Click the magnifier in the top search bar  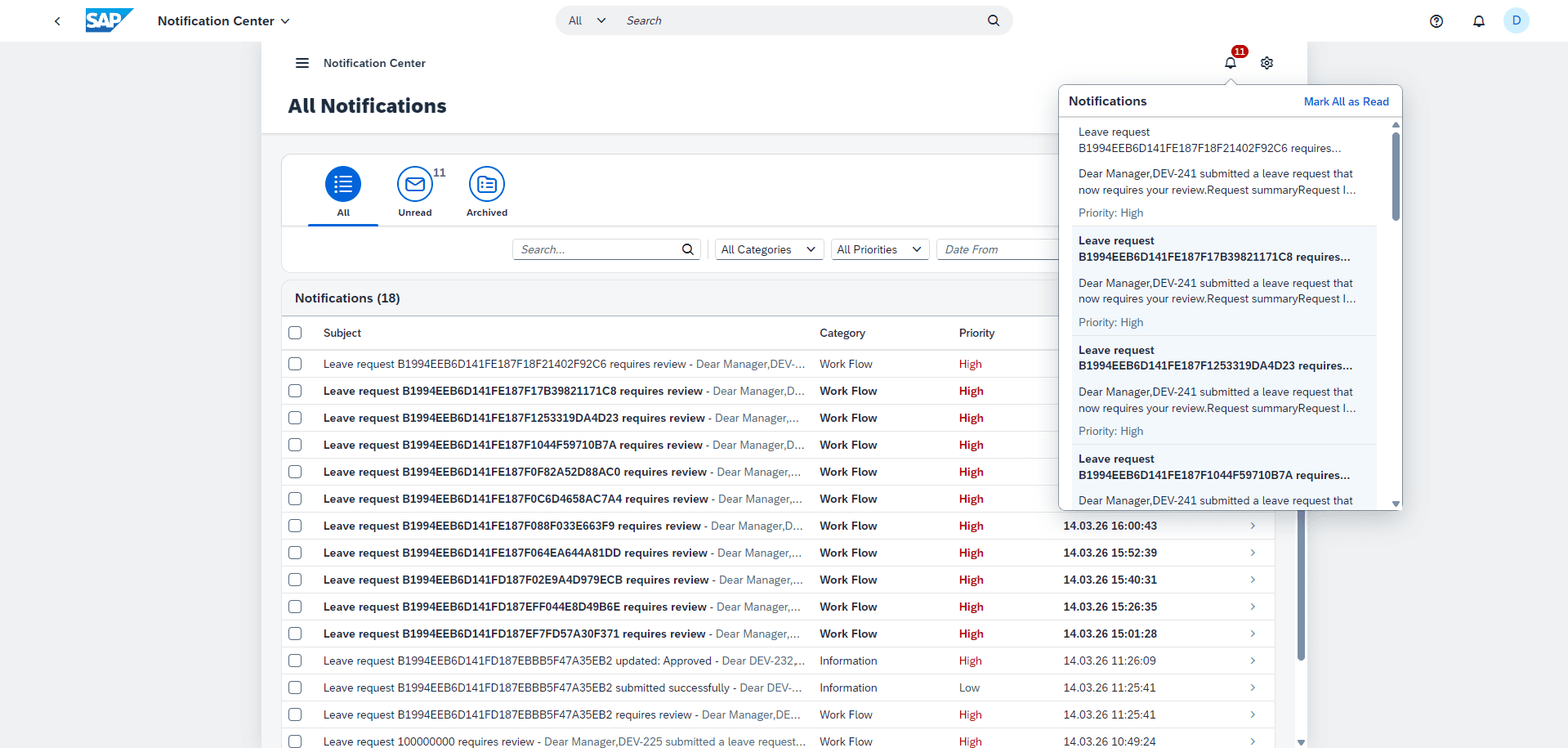[994, 20]
